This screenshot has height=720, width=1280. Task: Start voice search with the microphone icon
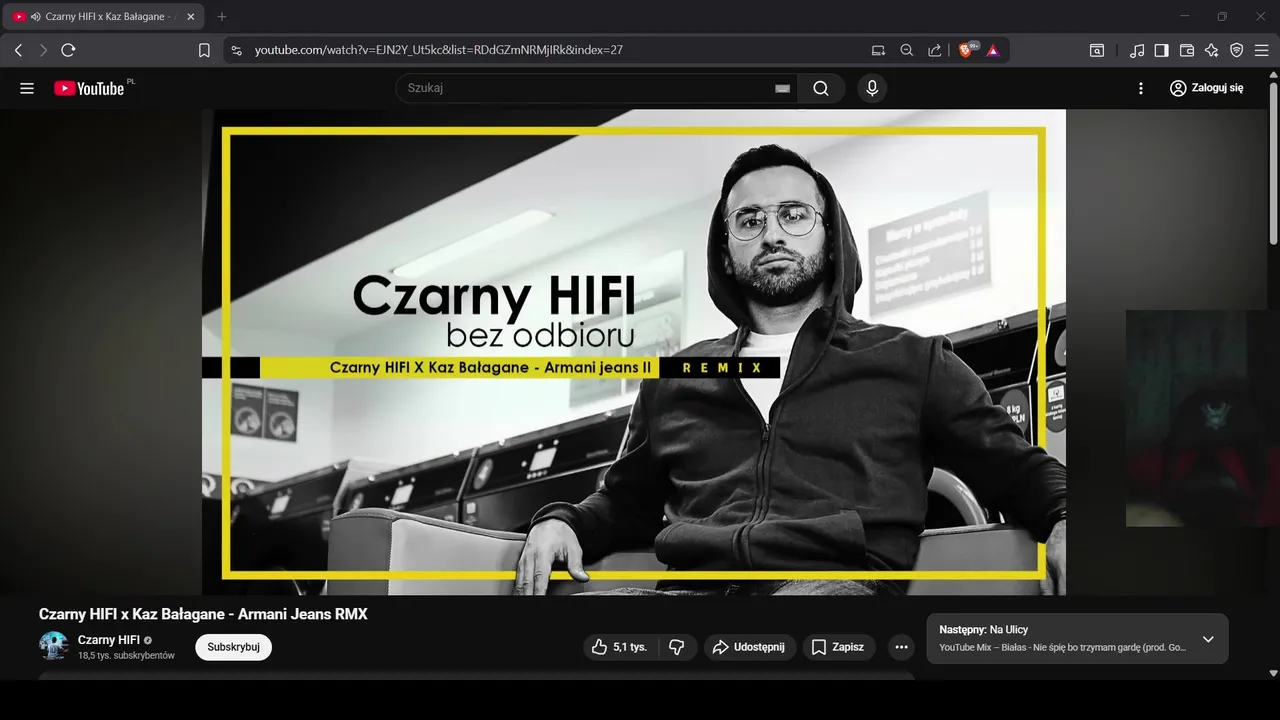point(872,88)
